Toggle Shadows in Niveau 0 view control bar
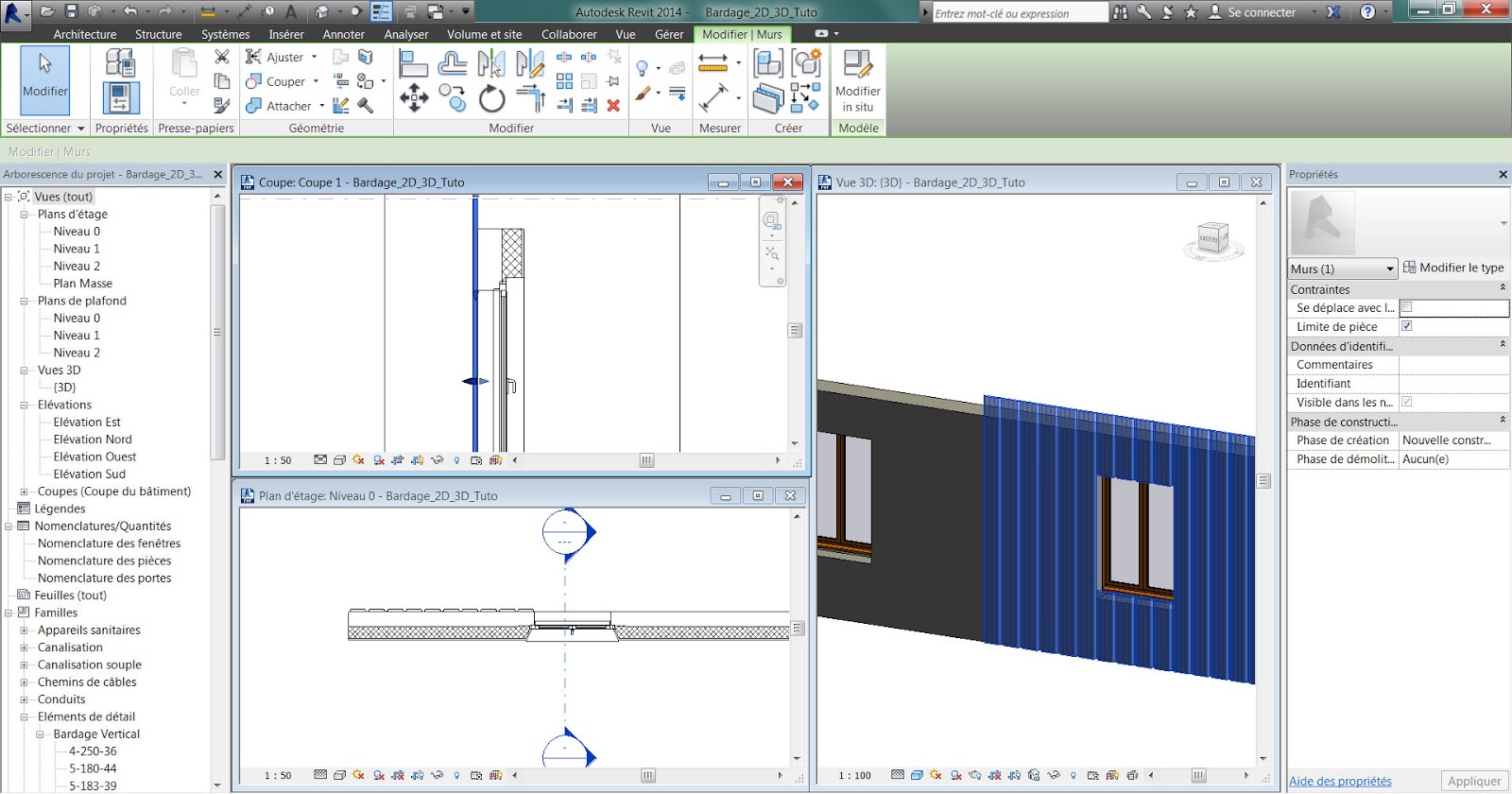1512x794 pixels. [x=379, y=775]
